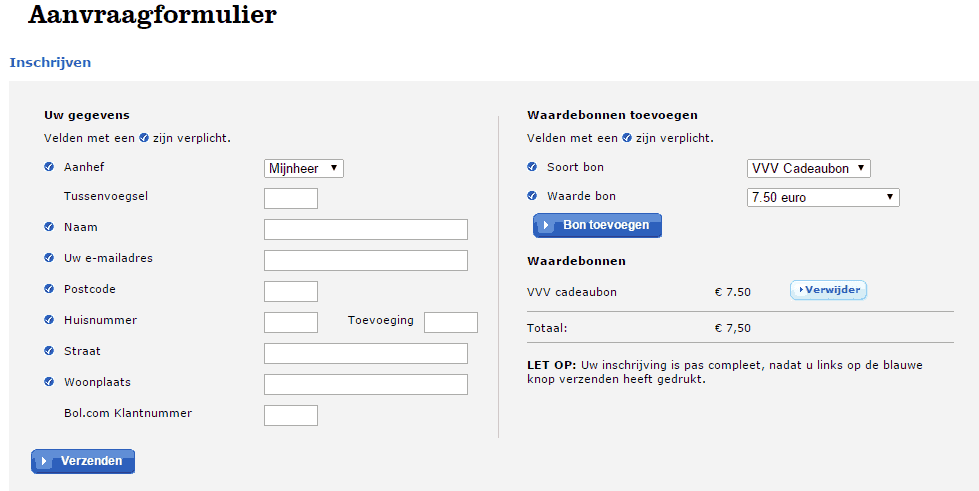The image size is (979, 491).
Task: Click the checkmark icon next to Woonplaats
Action: 49,382
